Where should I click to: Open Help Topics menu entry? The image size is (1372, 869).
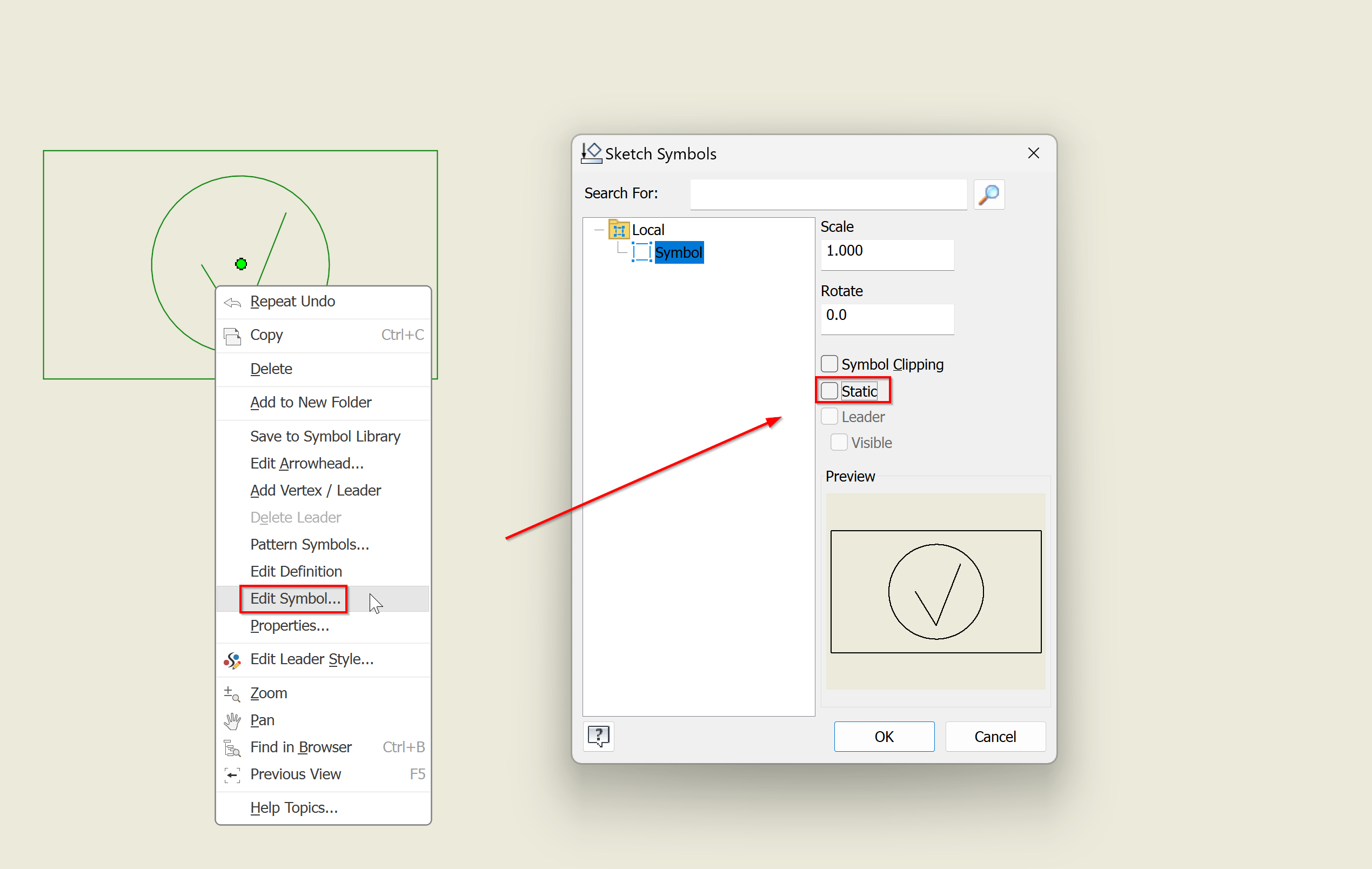pos(323,808)
